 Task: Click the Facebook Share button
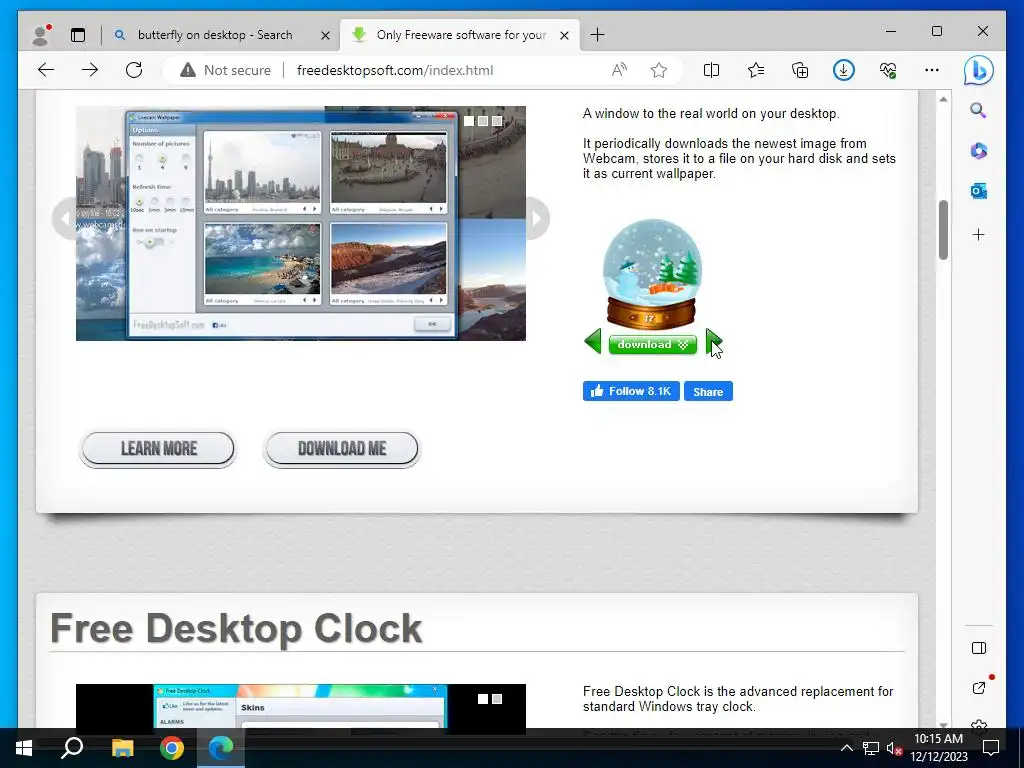[708, 391]
